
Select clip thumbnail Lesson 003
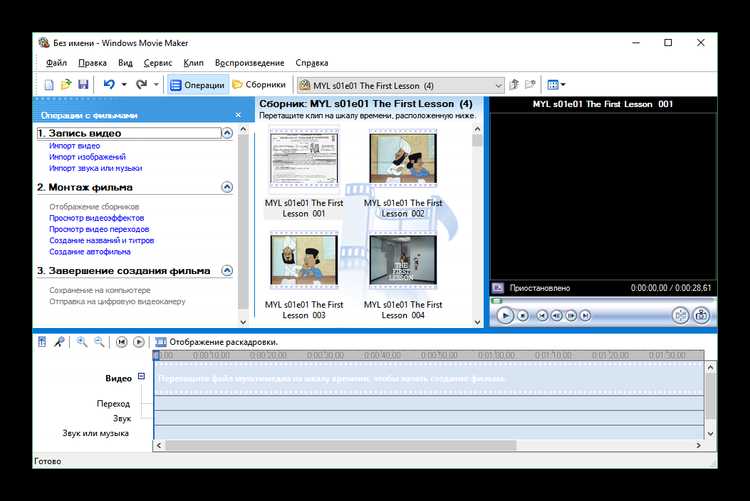click(x=304, y=260)
